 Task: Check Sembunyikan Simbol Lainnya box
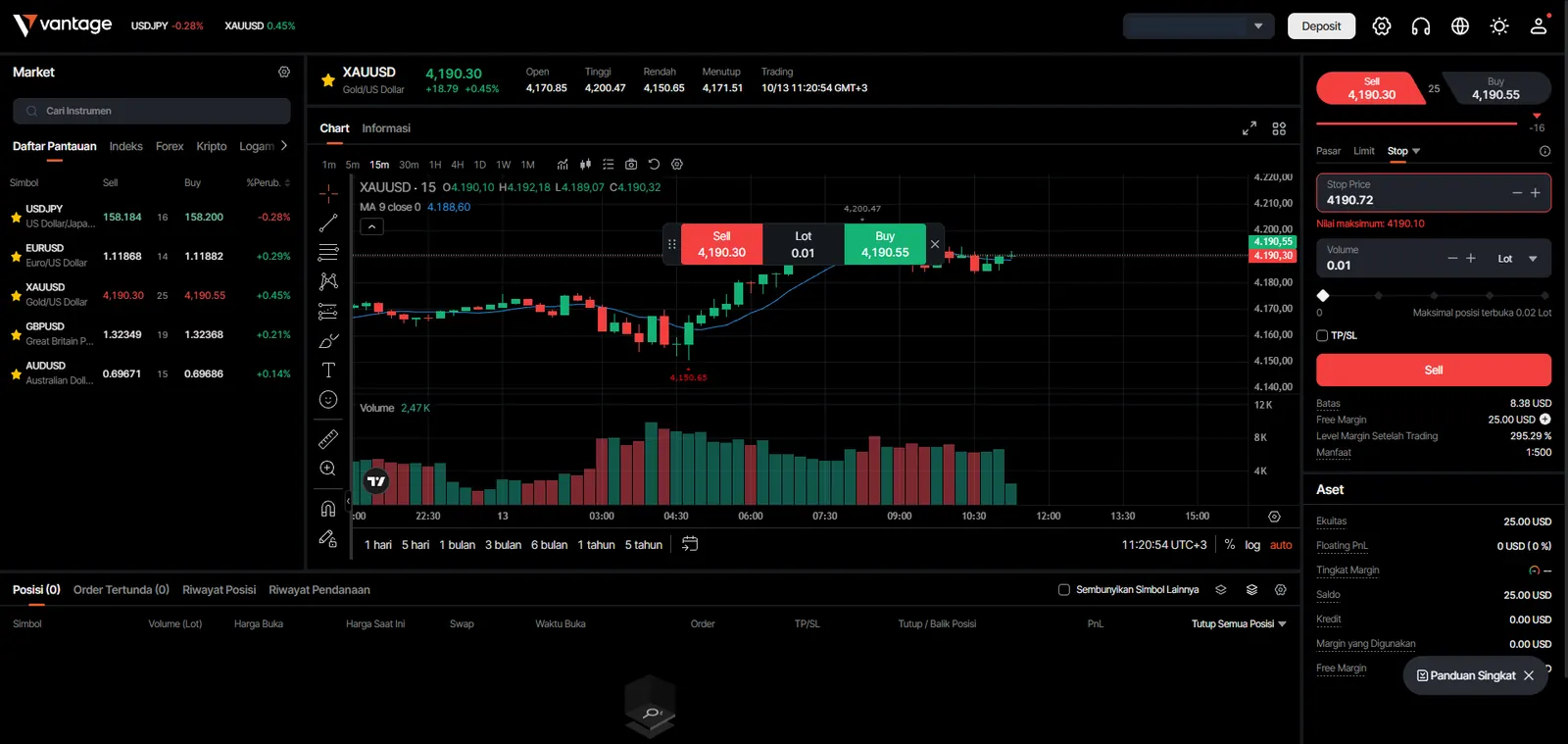1064,590
